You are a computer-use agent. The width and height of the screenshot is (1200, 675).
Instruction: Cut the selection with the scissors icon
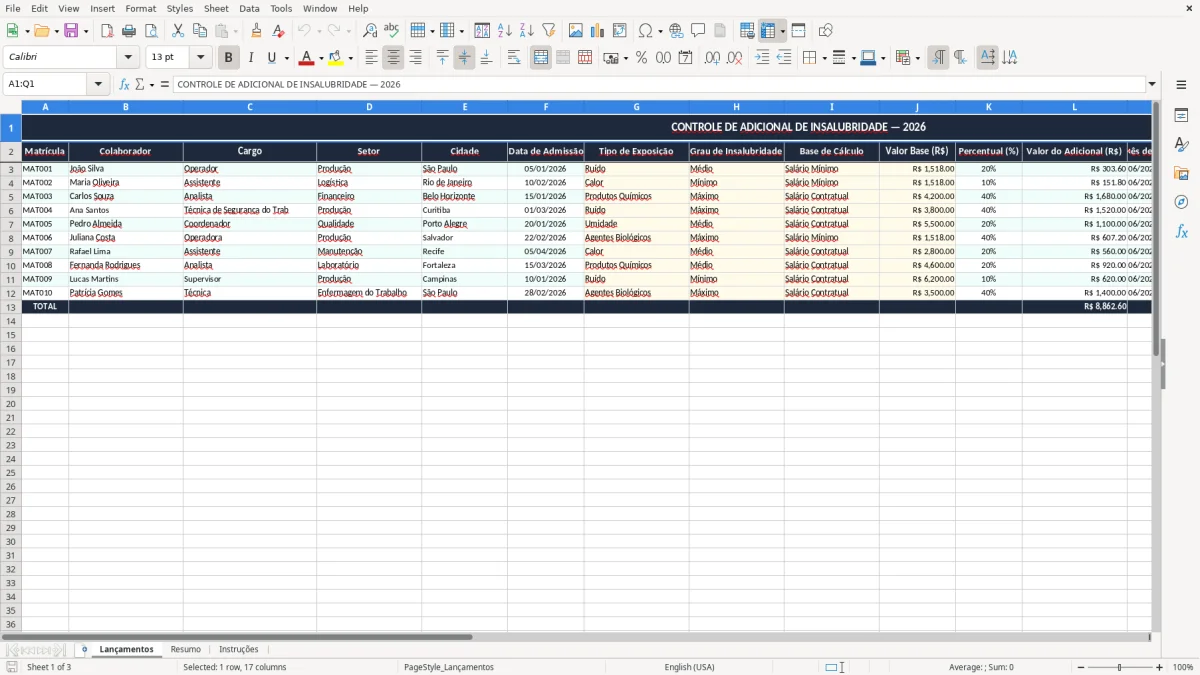click(x=178, y=31)
